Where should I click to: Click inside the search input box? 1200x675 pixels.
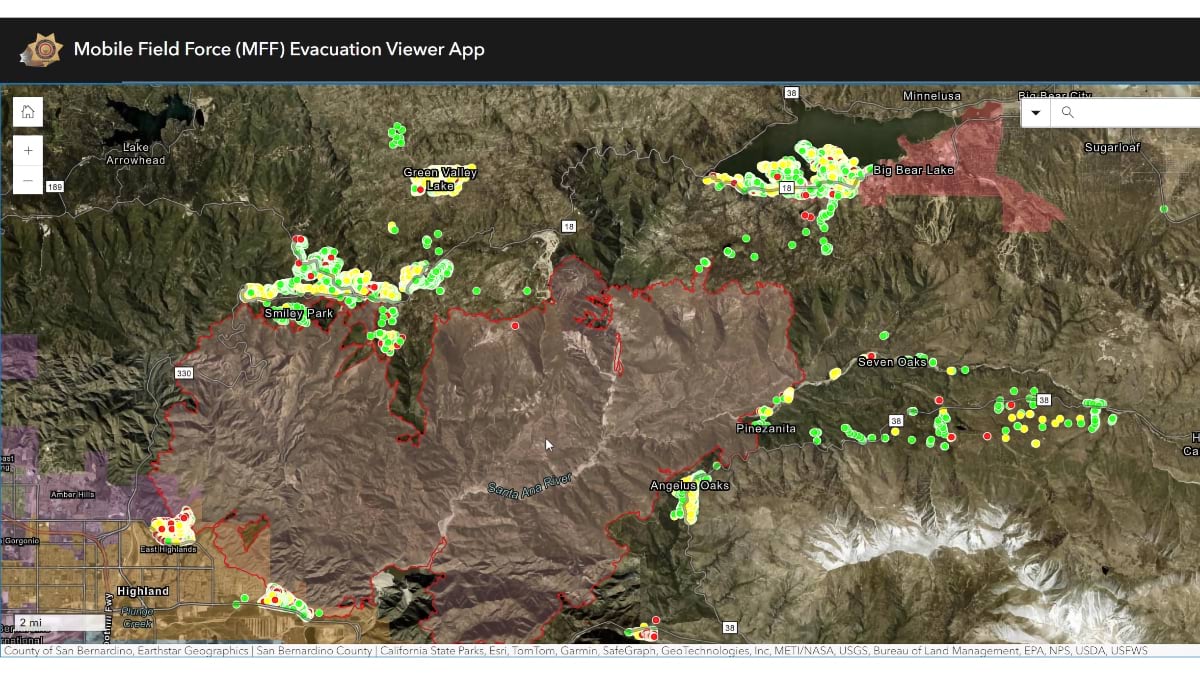tap(1130, 112)
